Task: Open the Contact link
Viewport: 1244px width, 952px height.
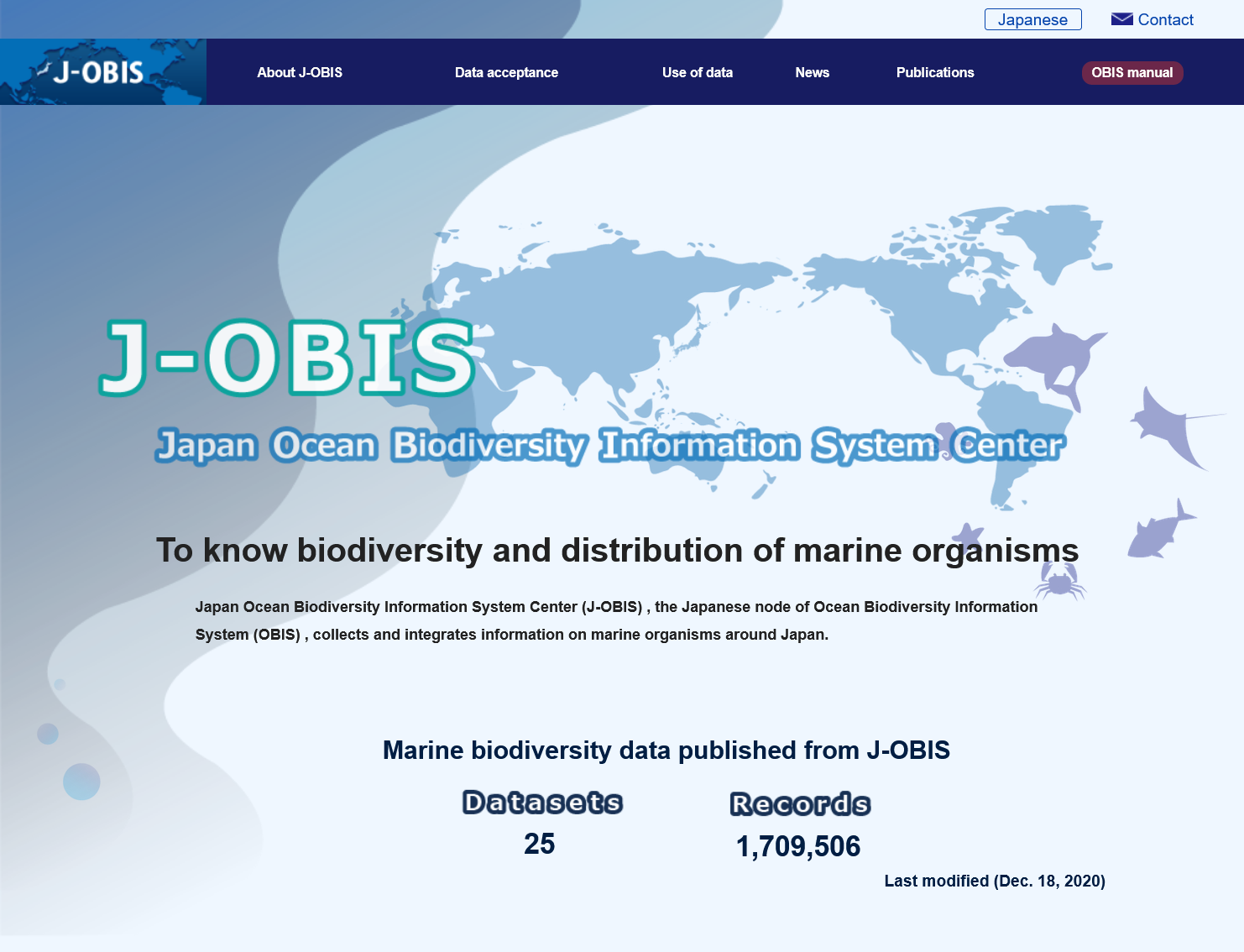Action: (x=1165, y=19)
